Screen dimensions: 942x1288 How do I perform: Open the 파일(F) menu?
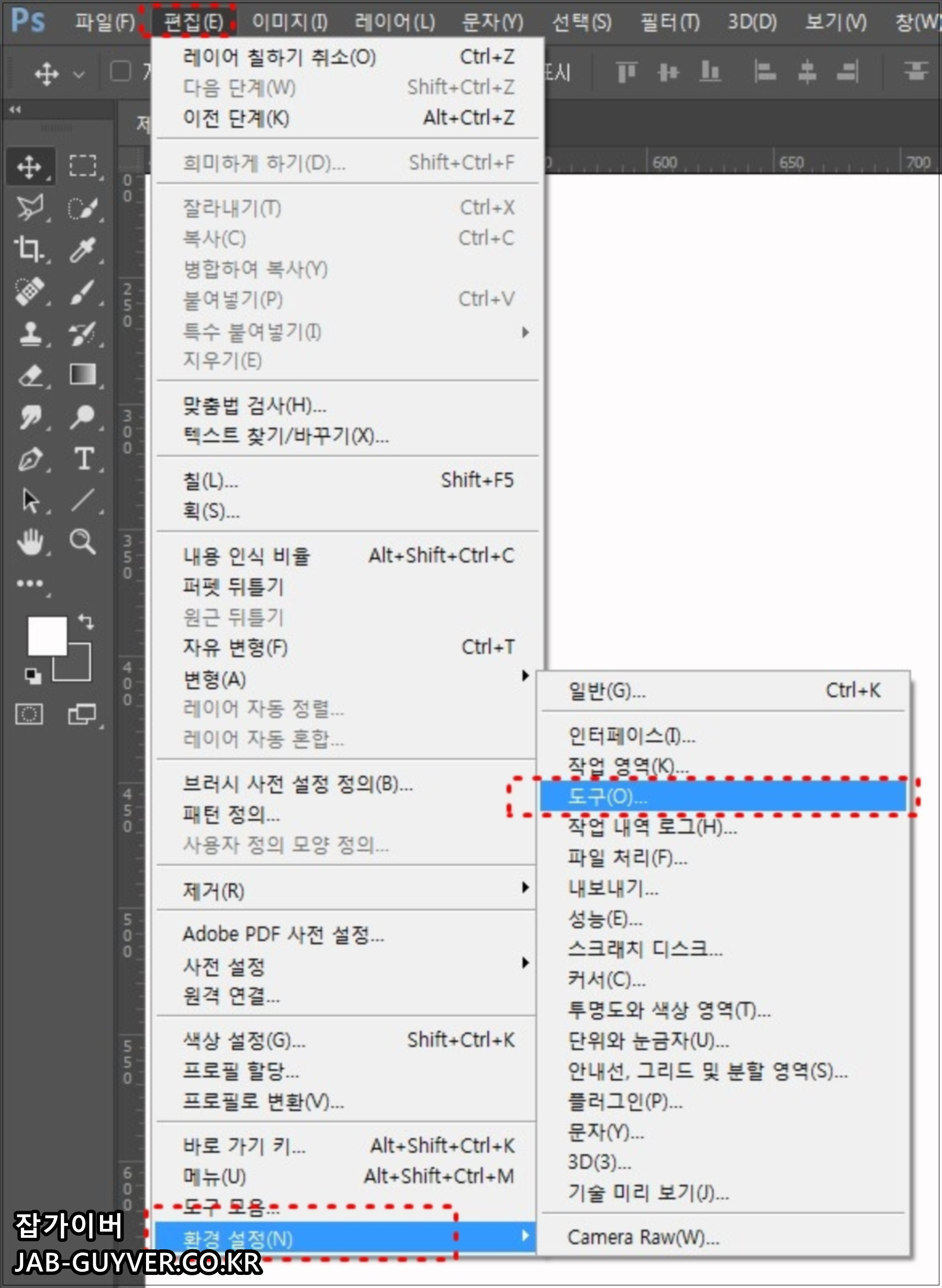[105, 22]
